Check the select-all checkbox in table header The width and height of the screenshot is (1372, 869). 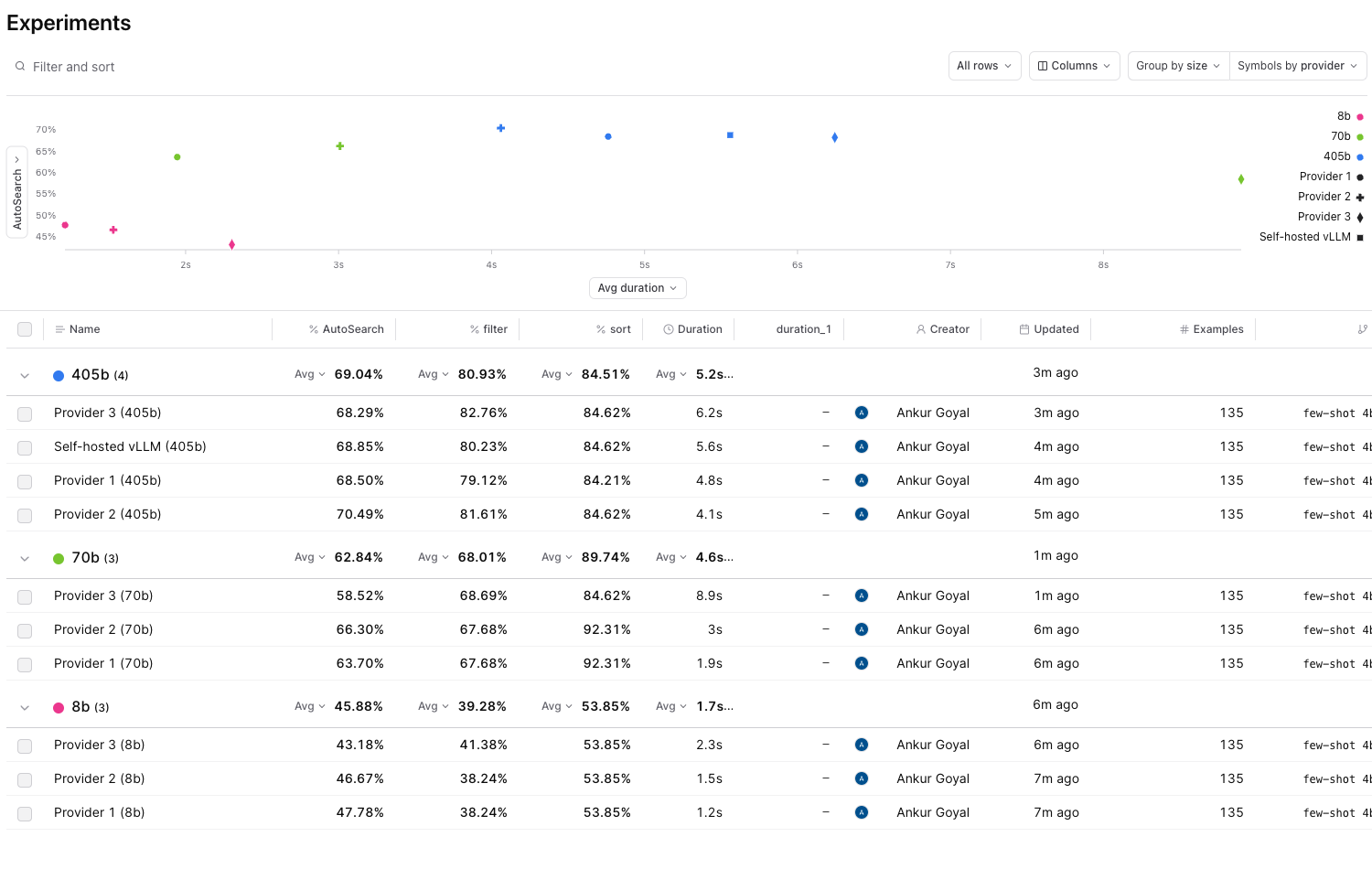(25, 328)
